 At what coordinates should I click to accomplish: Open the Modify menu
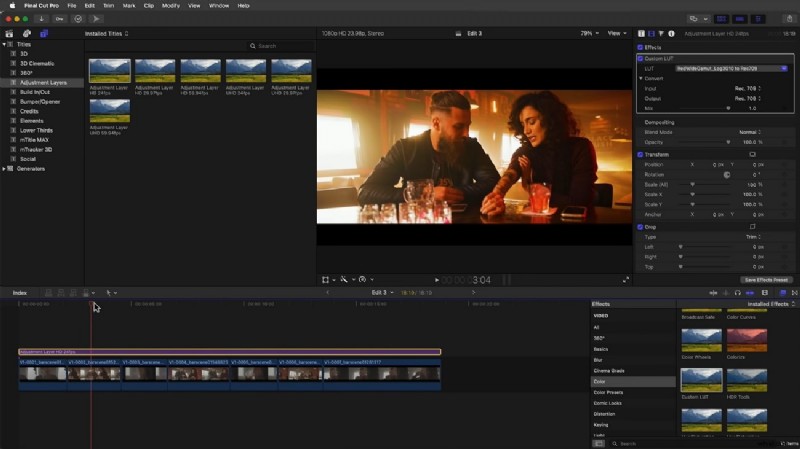pyautogui.click(x=171, y=6)
